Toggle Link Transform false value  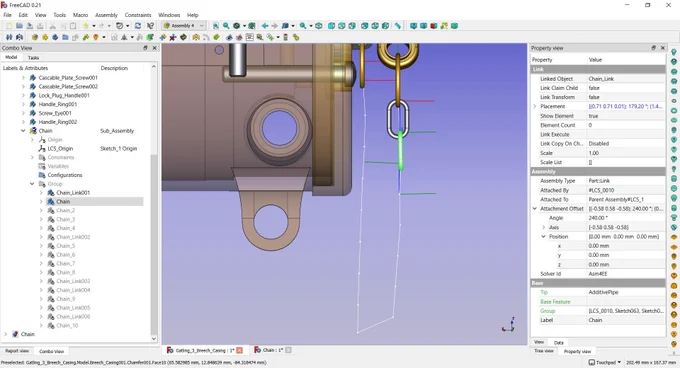click(626, 97)
